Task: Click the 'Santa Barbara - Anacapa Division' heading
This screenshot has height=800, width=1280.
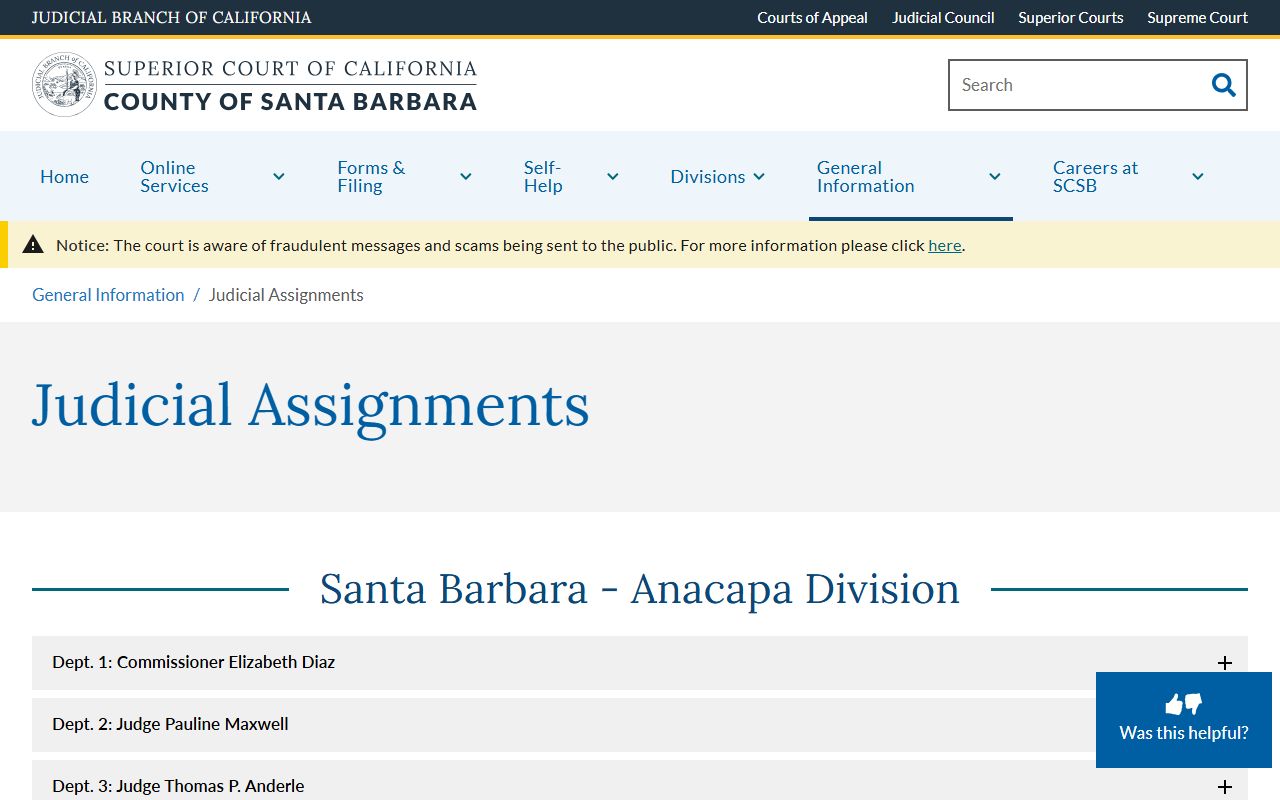Action: click(640, 589)
